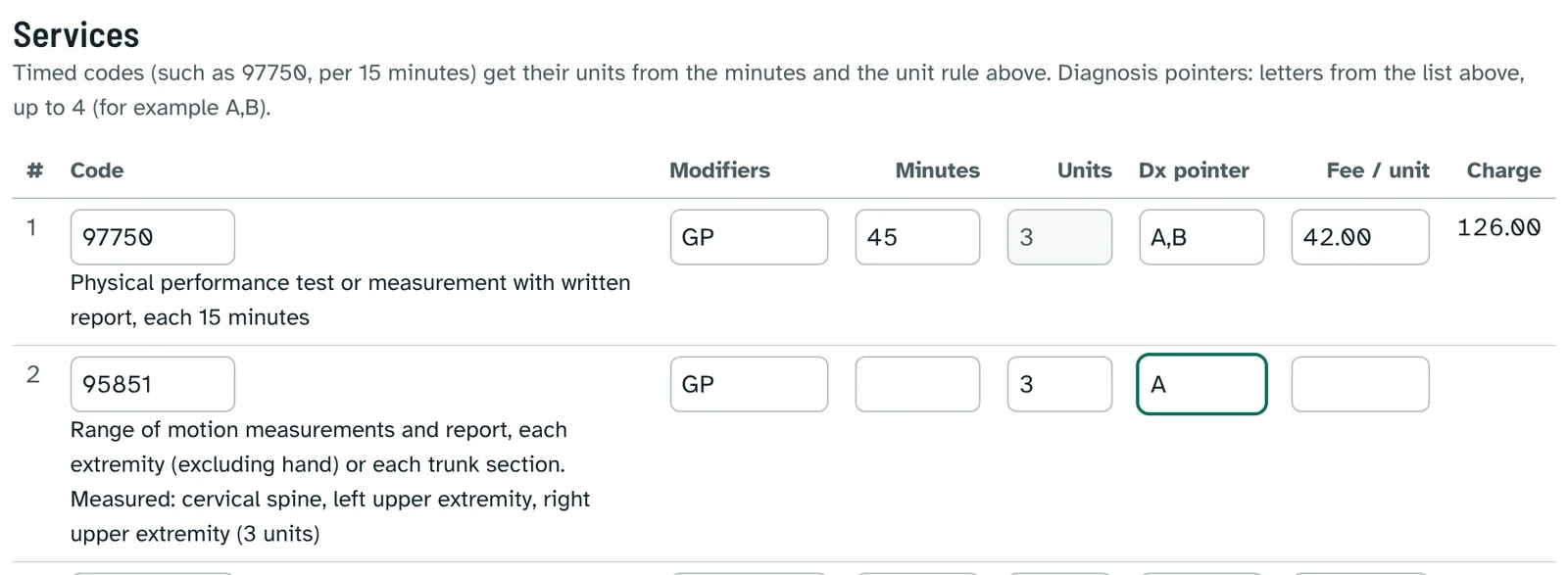
Task: Click the Charge column header
Action: tap(1503, 170)
